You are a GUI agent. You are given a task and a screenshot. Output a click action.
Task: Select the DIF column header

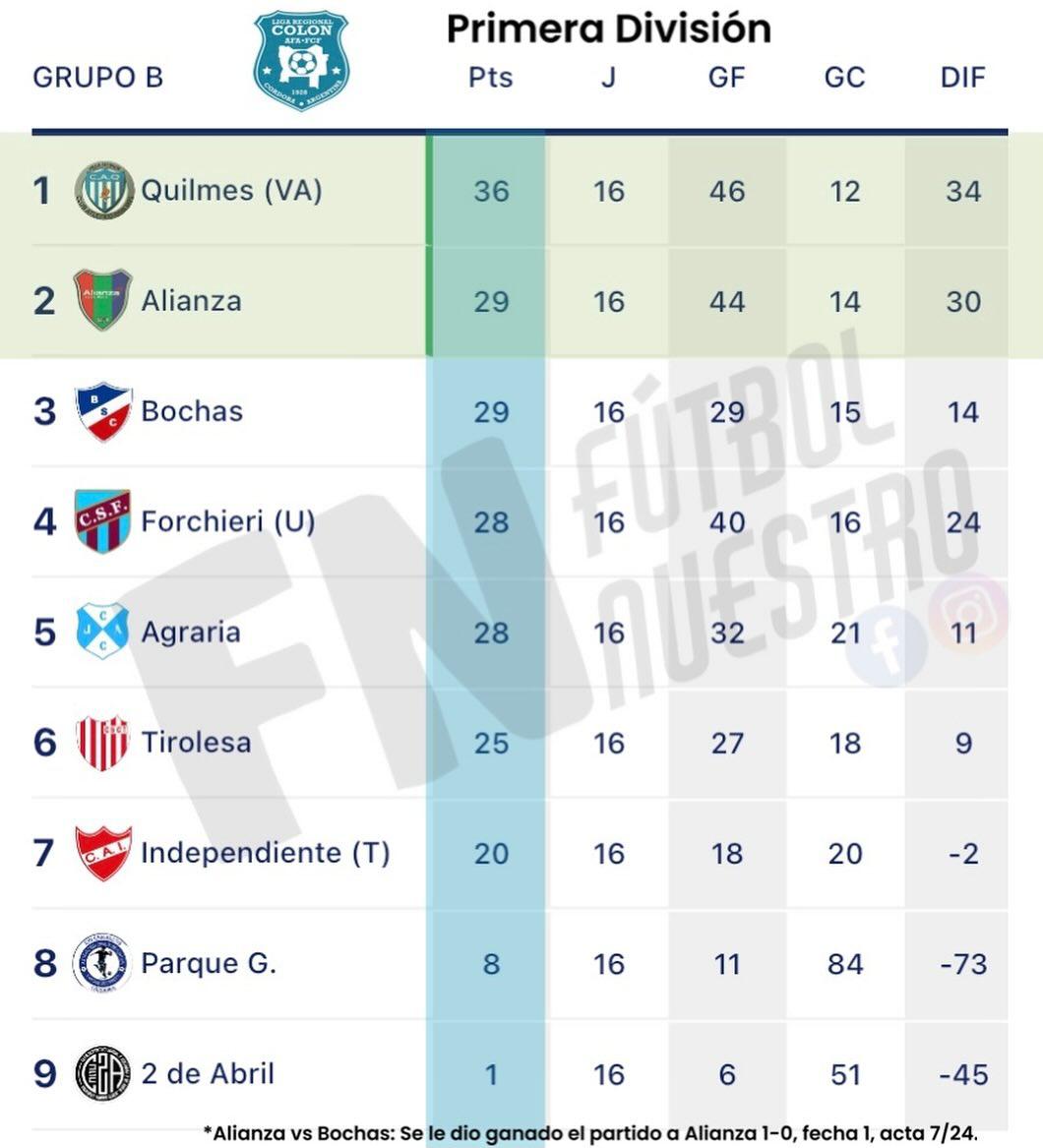(962, 78)
